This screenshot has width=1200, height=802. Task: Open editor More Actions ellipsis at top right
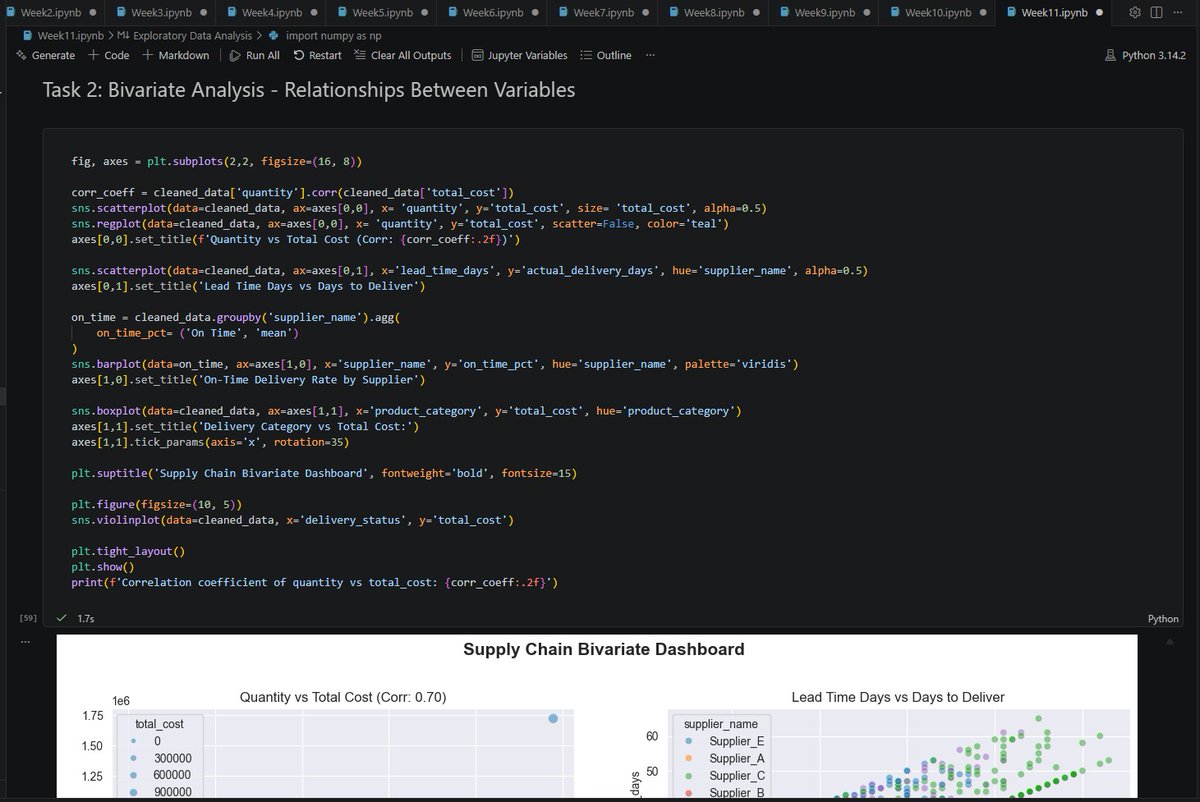coord(1177,12)
